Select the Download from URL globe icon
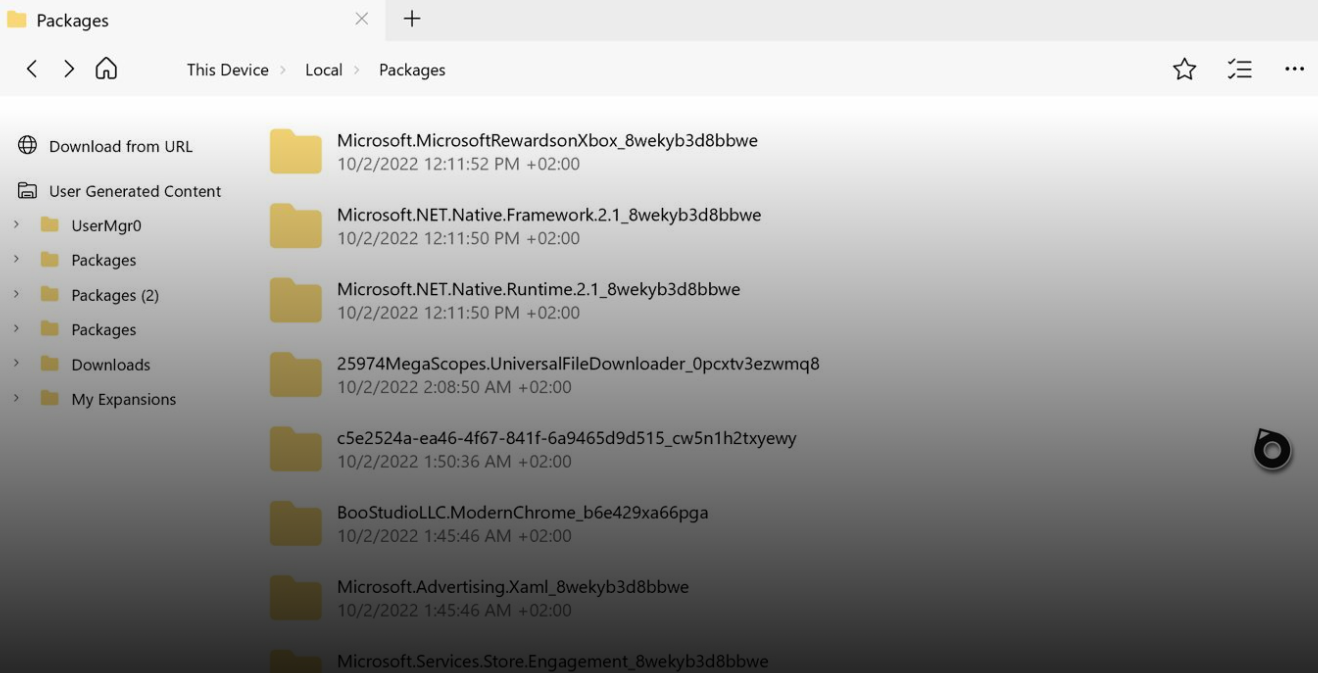The height and width of the screenshot is (673, 1318). [25, 145]
